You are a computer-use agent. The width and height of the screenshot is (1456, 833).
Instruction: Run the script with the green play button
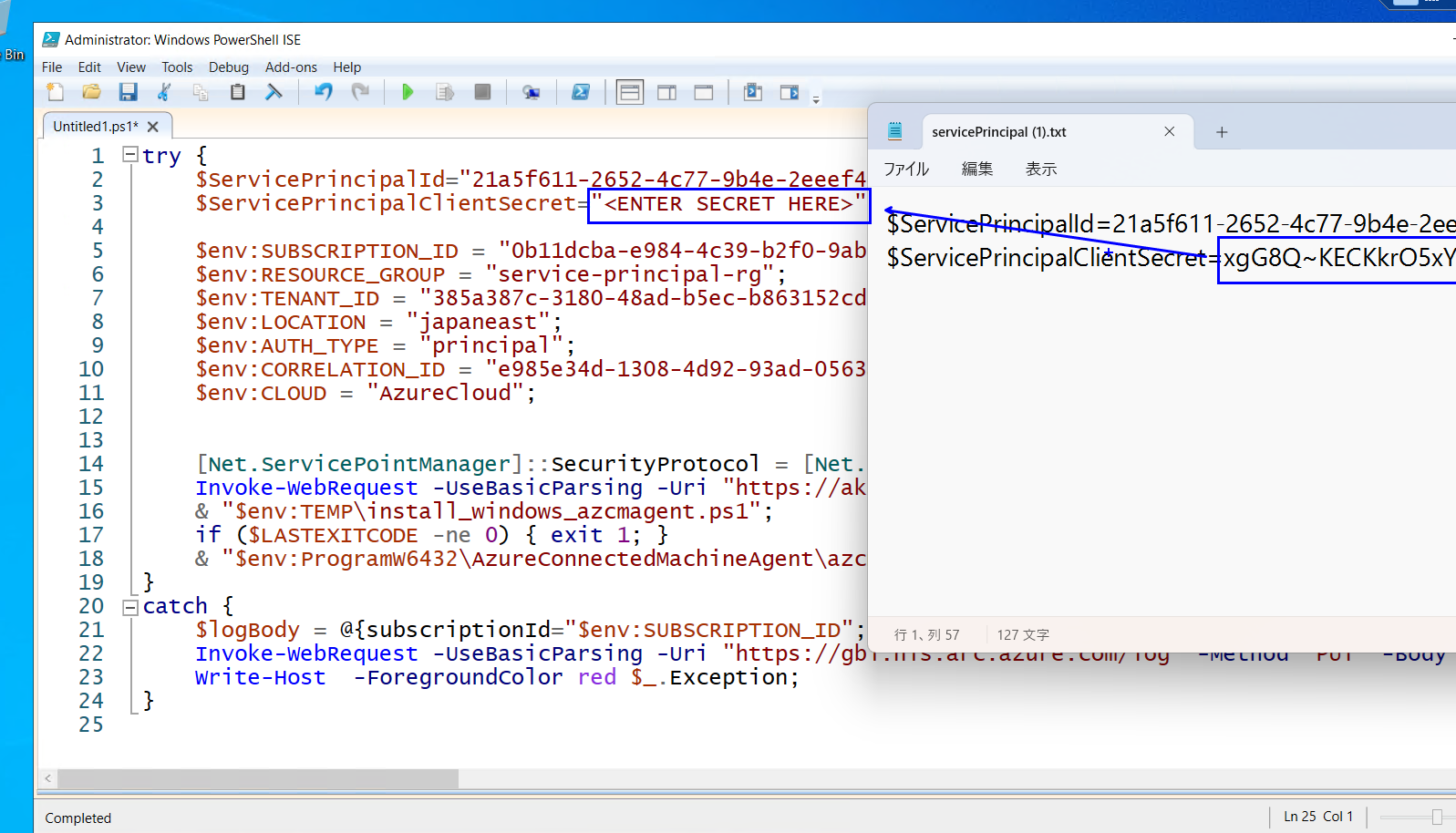[x=408, y=92]
